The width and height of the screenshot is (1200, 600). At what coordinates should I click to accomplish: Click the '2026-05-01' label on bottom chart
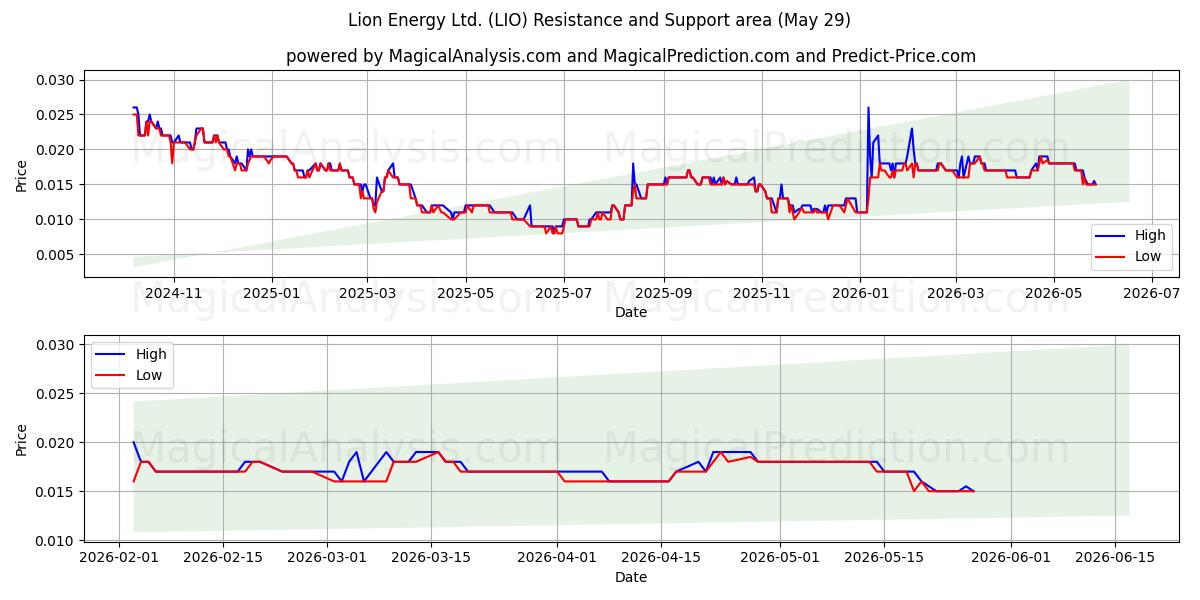(780, 559)
